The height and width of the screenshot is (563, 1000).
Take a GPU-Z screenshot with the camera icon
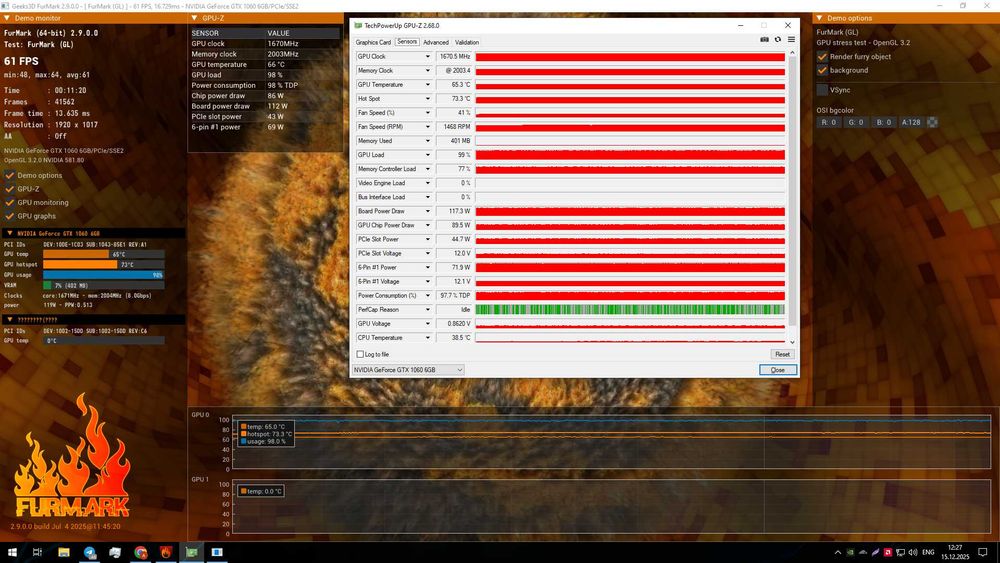point(764,40)
